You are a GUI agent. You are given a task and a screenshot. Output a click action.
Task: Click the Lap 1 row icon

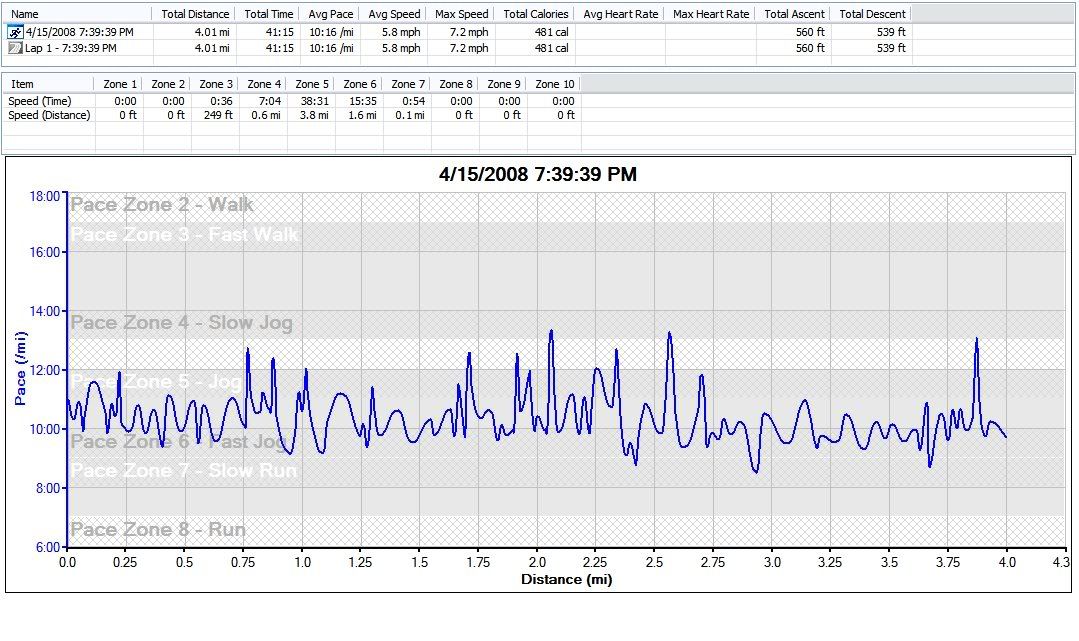[x=15, y=48]
